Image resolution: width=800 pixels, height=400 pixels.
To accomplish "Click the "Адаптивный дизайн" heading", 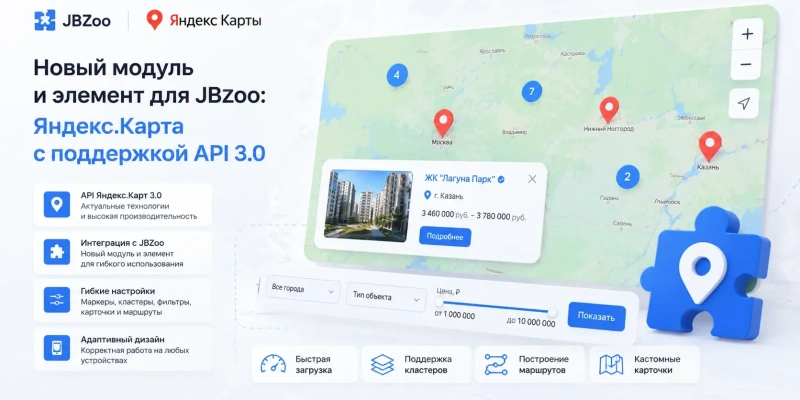I will point(122,339).
